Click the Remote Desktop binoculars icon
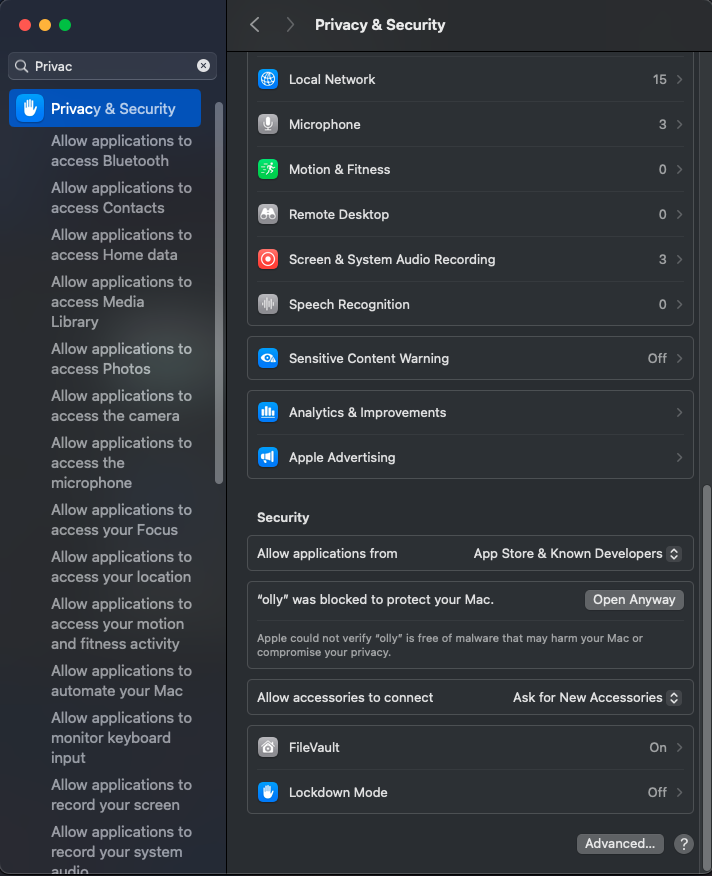The height and width of the screenshot is (876, 712). pyautogui.click(x=268, y=215)
